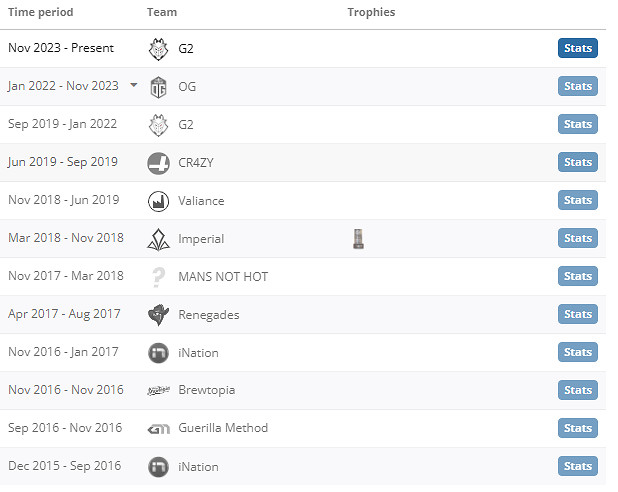Expand the Jan 2022 - Nov 2023 dropdown arrow
The height and width of the screenshot is (492, 618).
[134, 86]
